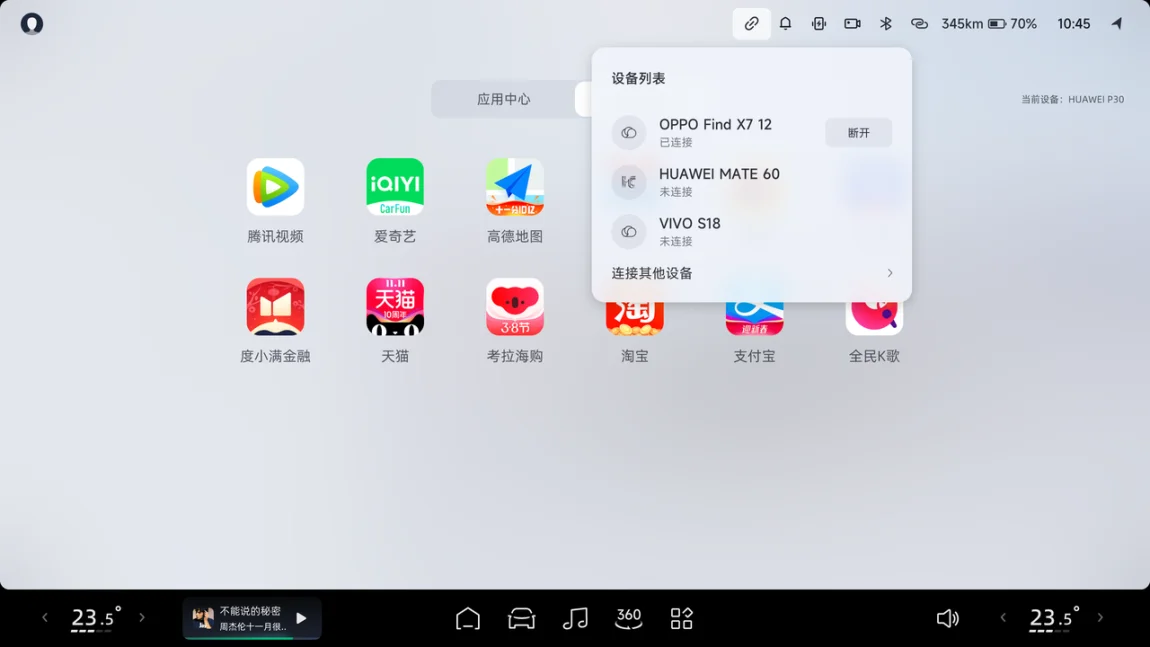Increase right temperature with the right arrow
Screen dimensions: 1150x647
(1100, 618)
